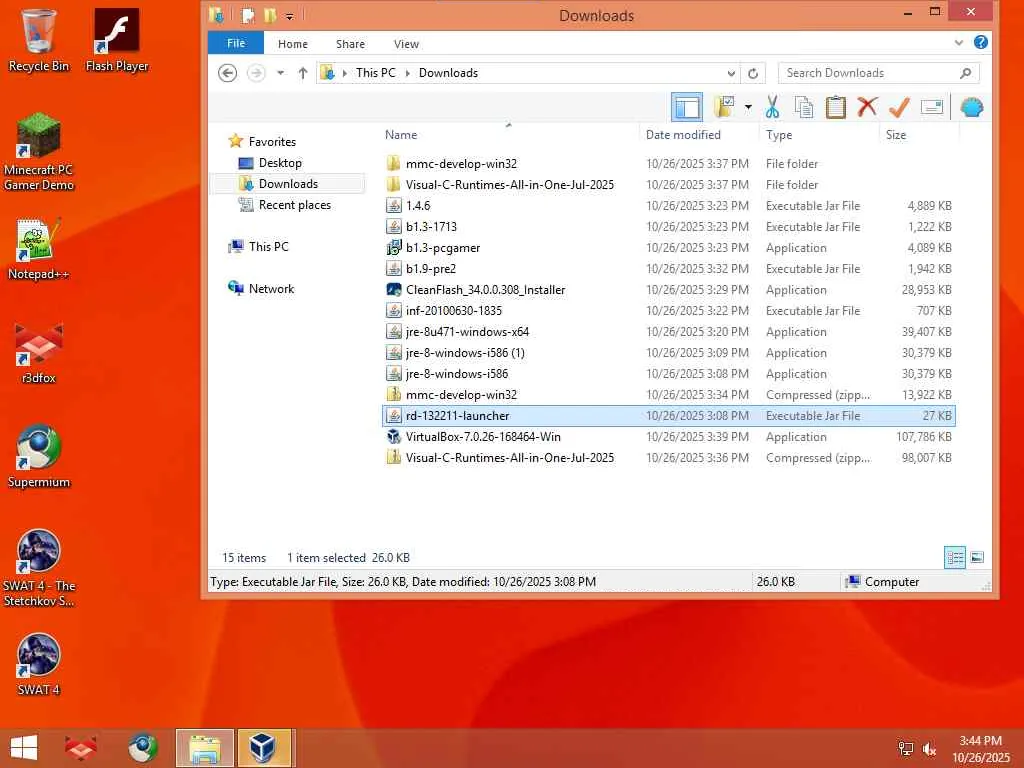Sort by the Type column header

pyautogui.click(x=779, y=135)
